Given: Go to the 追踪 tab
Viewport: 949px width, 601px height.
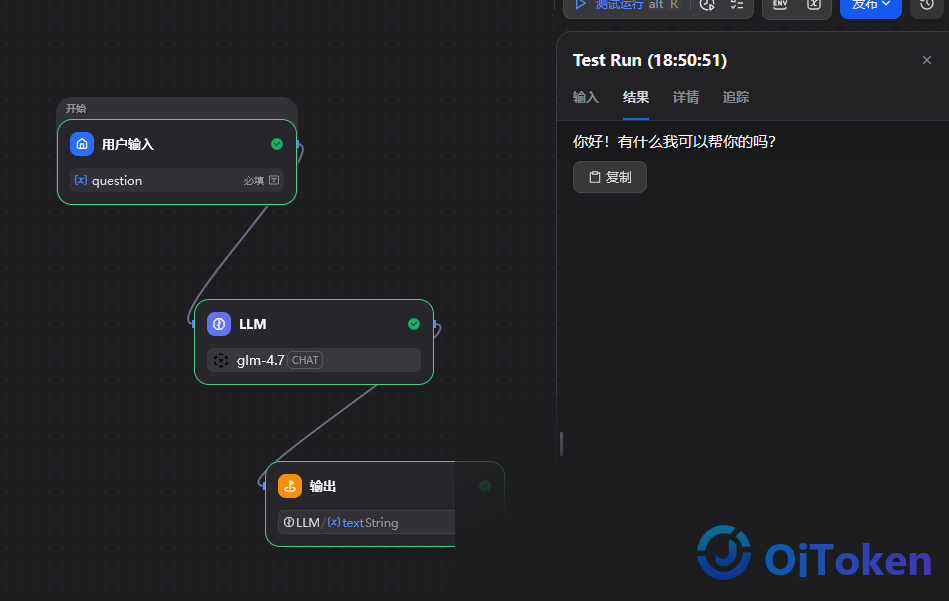Looking at the screenshot, I should (736, 97).
